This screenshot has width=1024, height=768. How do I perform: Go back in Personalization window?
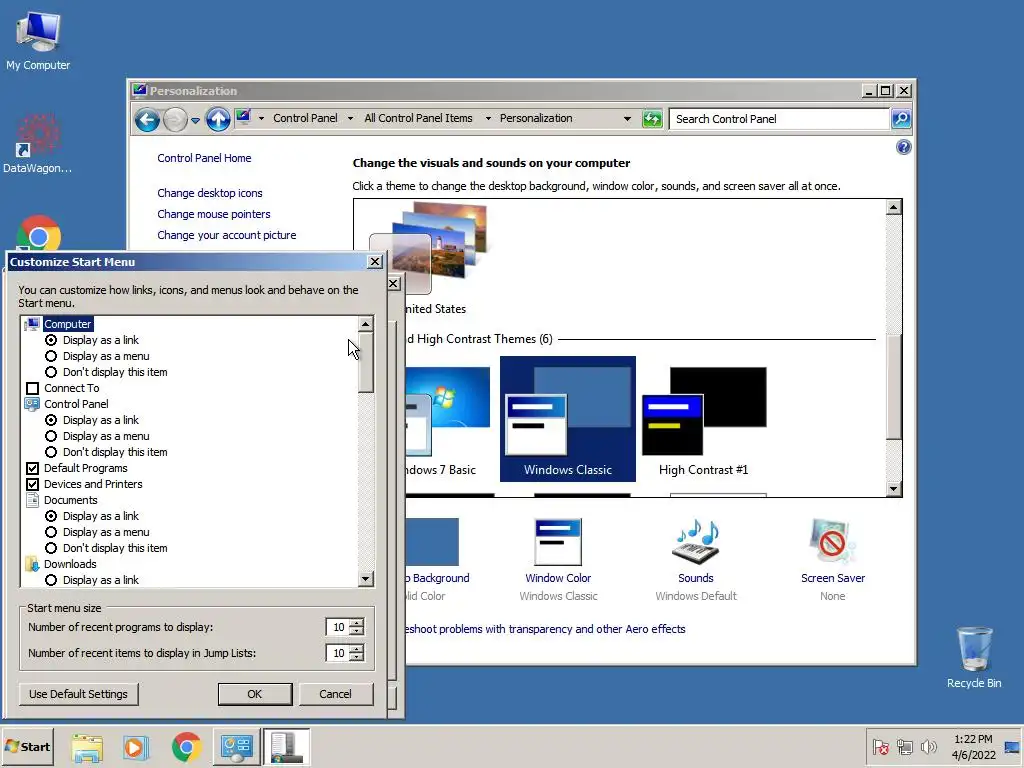[148, 120]
